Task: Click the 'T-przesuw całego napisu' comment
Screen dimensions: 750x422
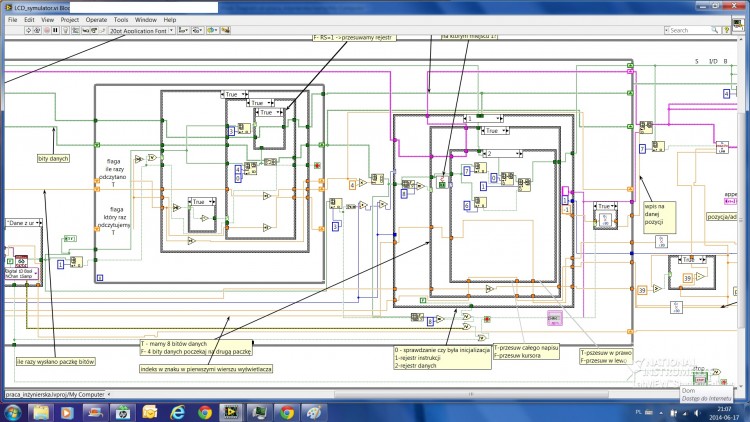Action: [x=526, y=352]
